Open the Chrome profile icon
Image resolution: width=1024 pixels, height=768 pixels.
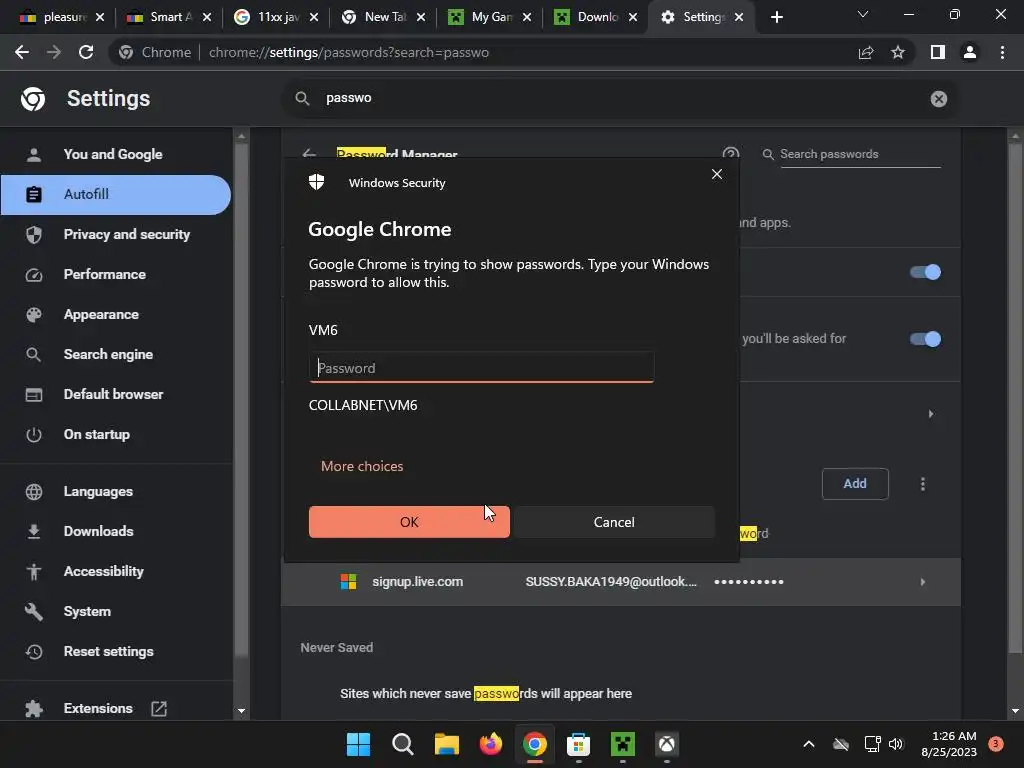[970, 52]
